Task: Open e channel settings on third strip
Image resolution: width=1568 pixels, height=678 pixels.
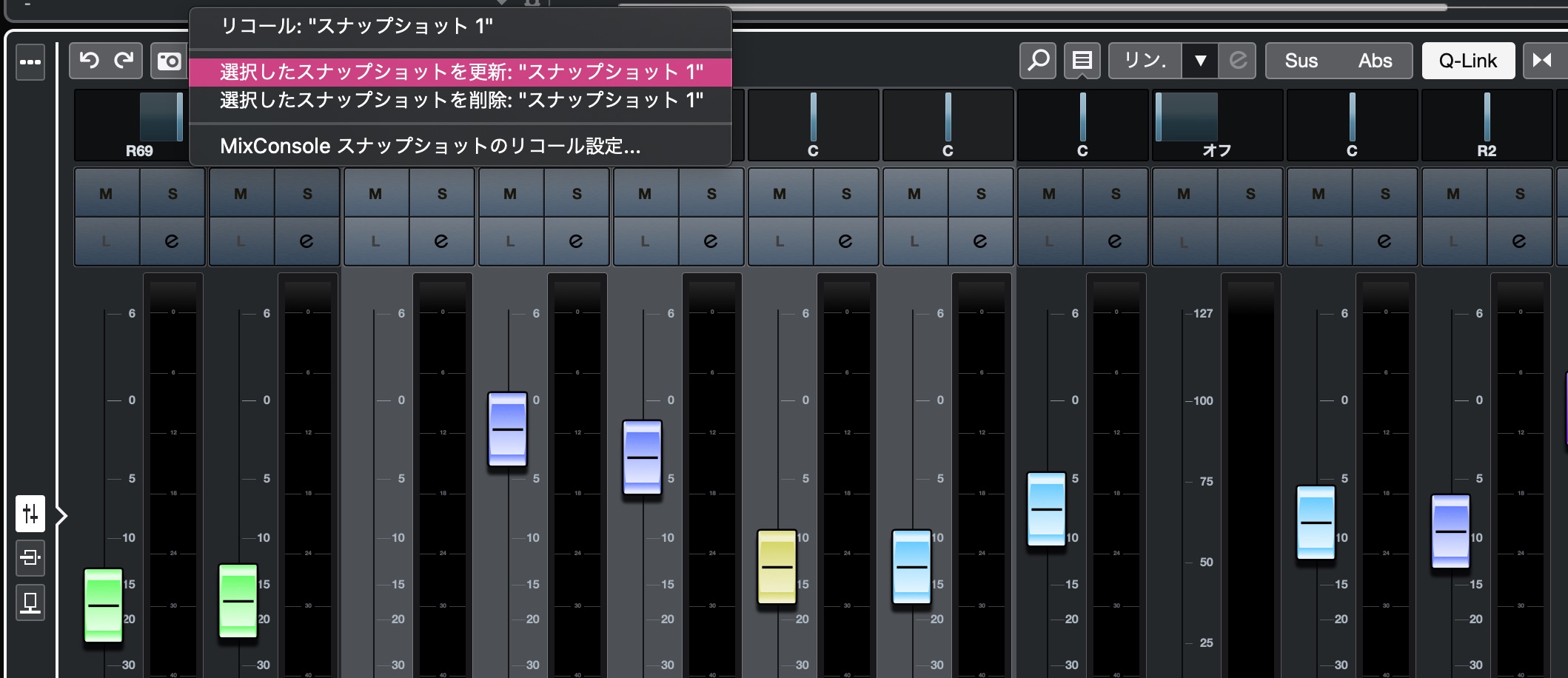Action: 441,241
